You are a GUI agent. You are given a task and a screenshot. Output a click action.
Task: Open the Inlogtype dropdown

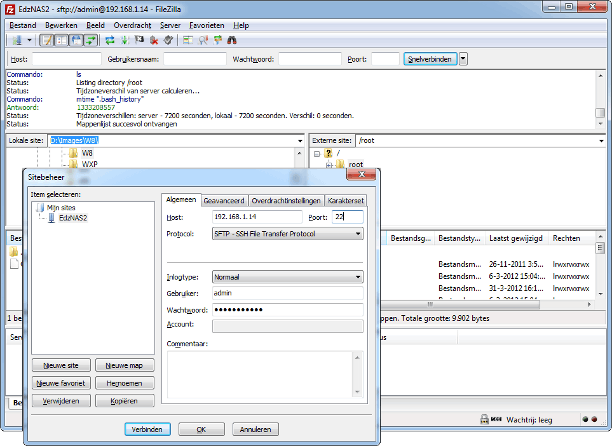(288, 277)
